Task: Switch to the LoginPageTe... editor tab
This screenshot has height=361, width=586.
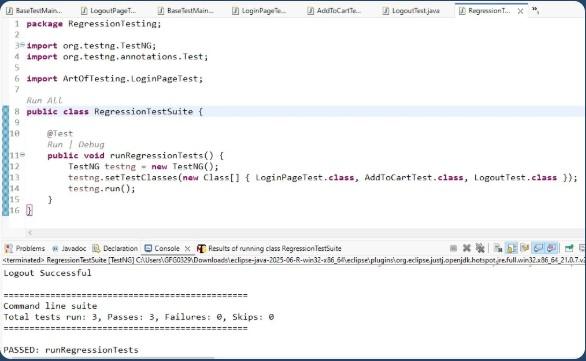Action: (x=259, y=11)
